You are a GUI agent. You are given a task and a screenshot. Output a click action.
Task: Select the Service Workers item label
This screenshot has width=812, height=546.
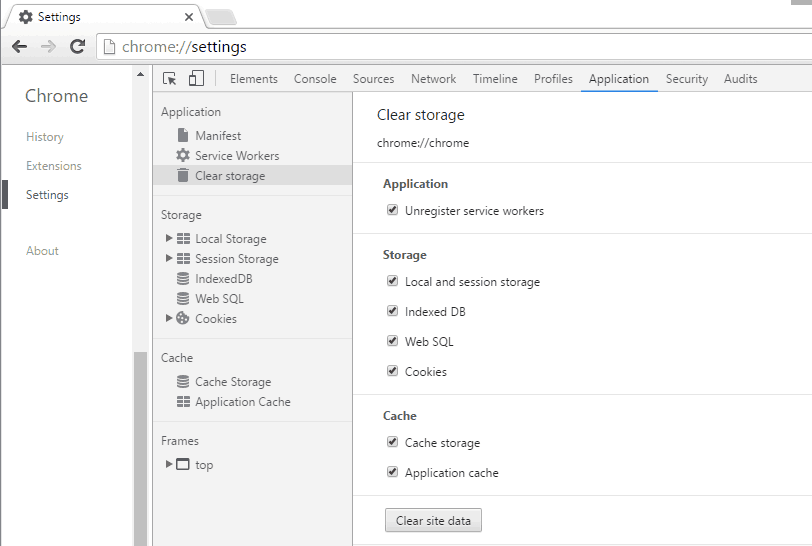click(x=237, y=155)
